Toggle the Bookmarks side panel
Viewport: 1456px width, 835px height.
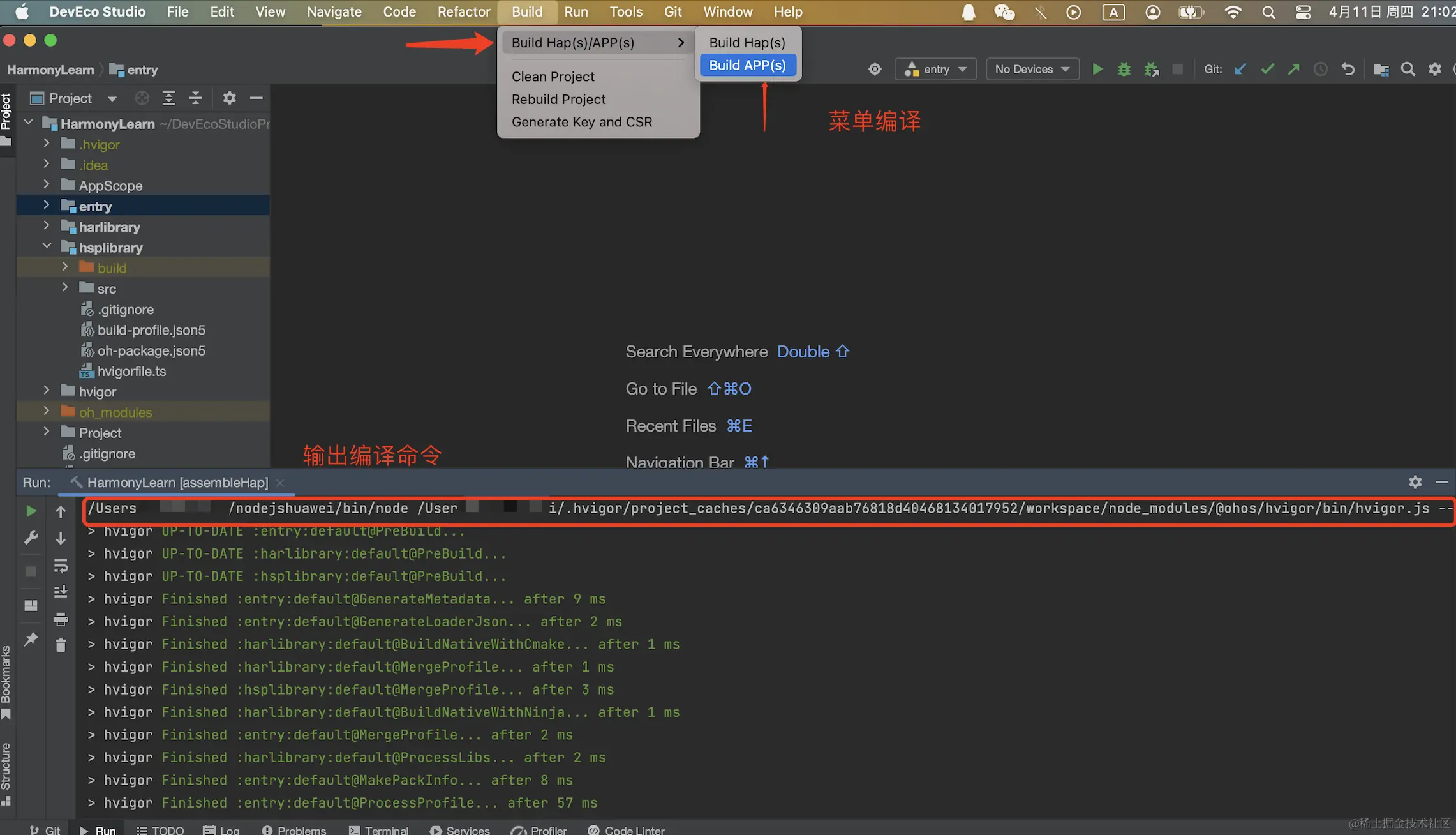(x=6, y=682)
